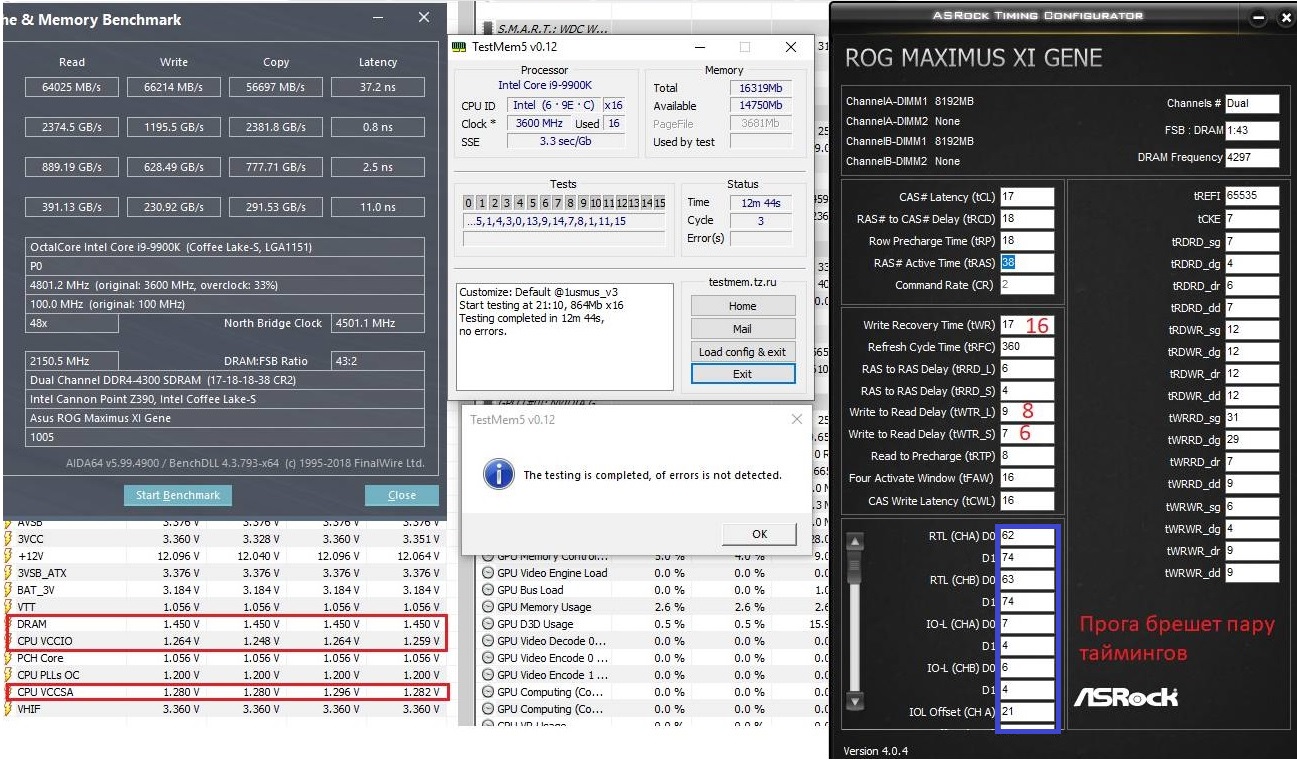
Task: Click the GPU Bus Load sensor icon
Action: coord(488,590)
